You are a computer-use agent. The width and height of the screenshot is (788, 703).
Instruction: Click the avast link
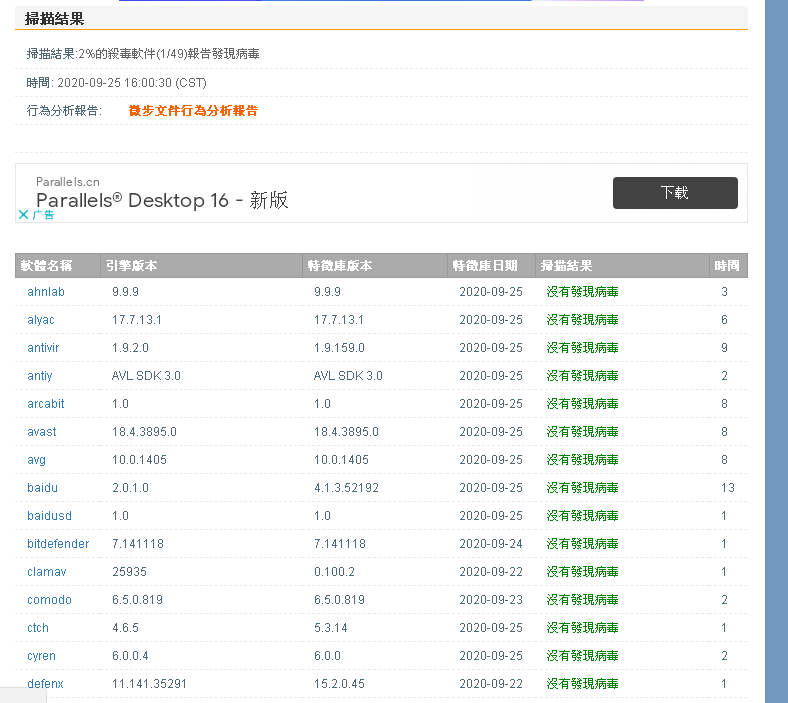(x=42, y=432)
